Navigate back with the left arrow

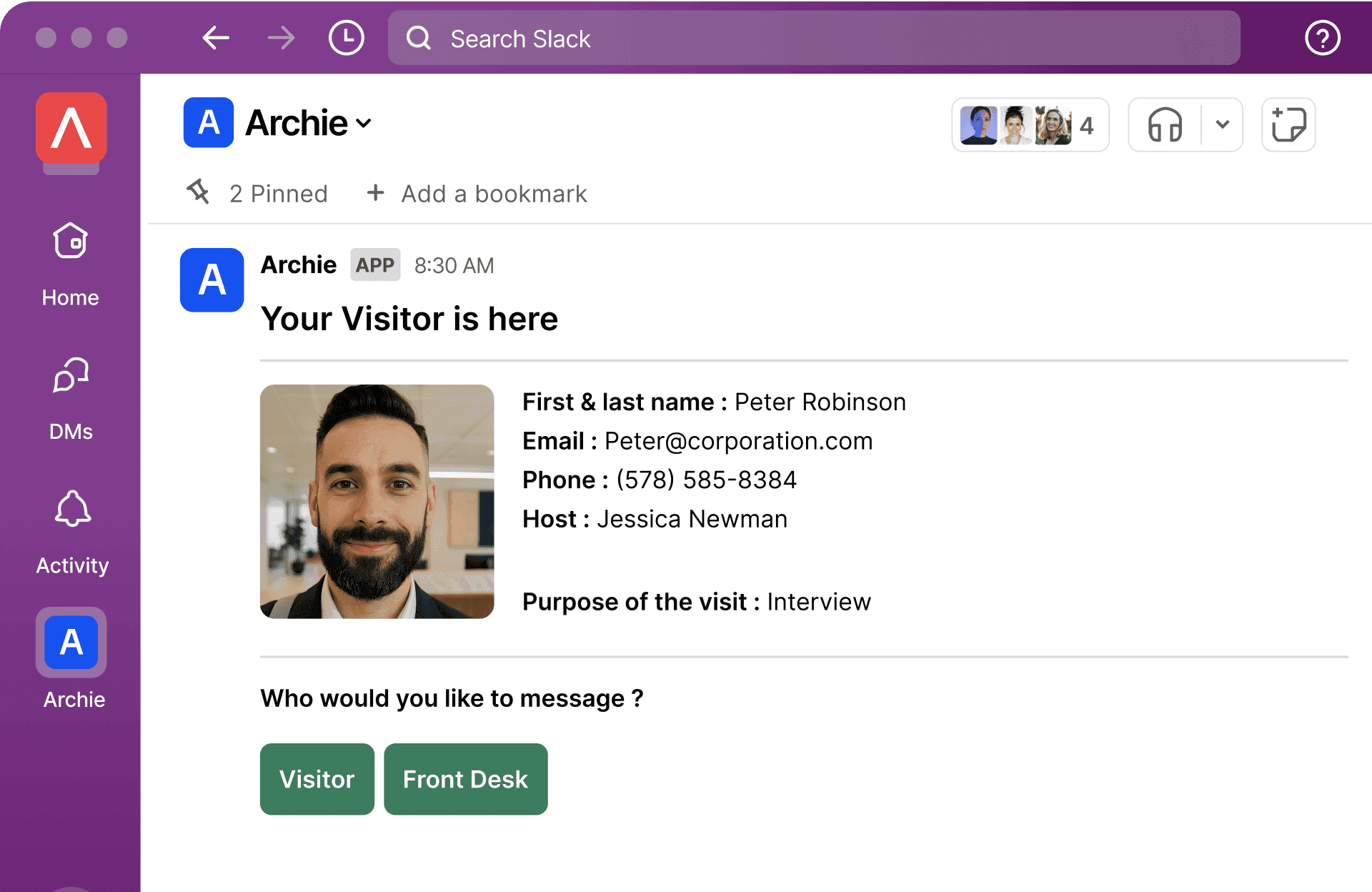[216, 38]
